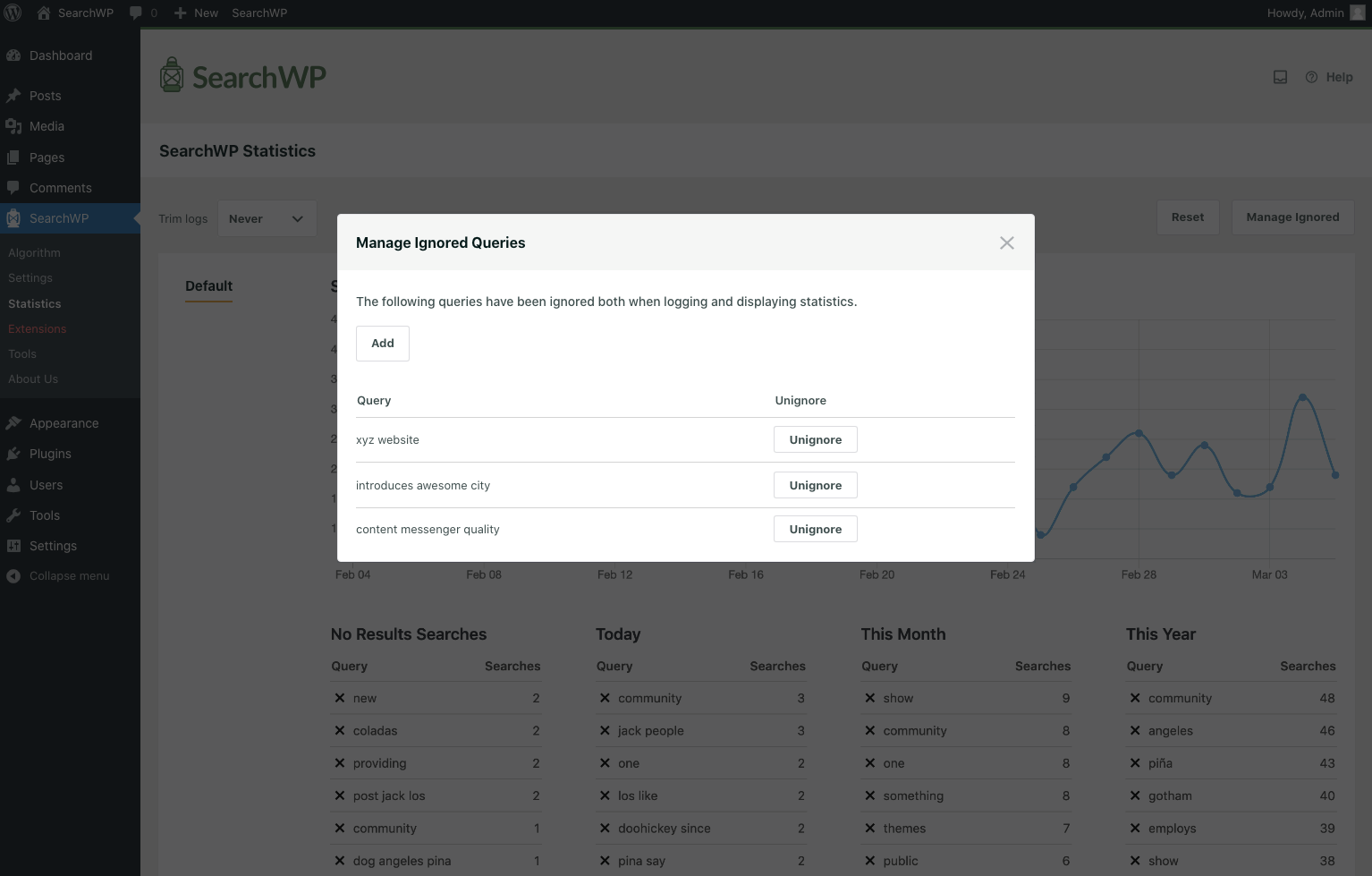Open the New content menu in admin bar
This screenshot has height=876, width=1372.
click(196, 13)
